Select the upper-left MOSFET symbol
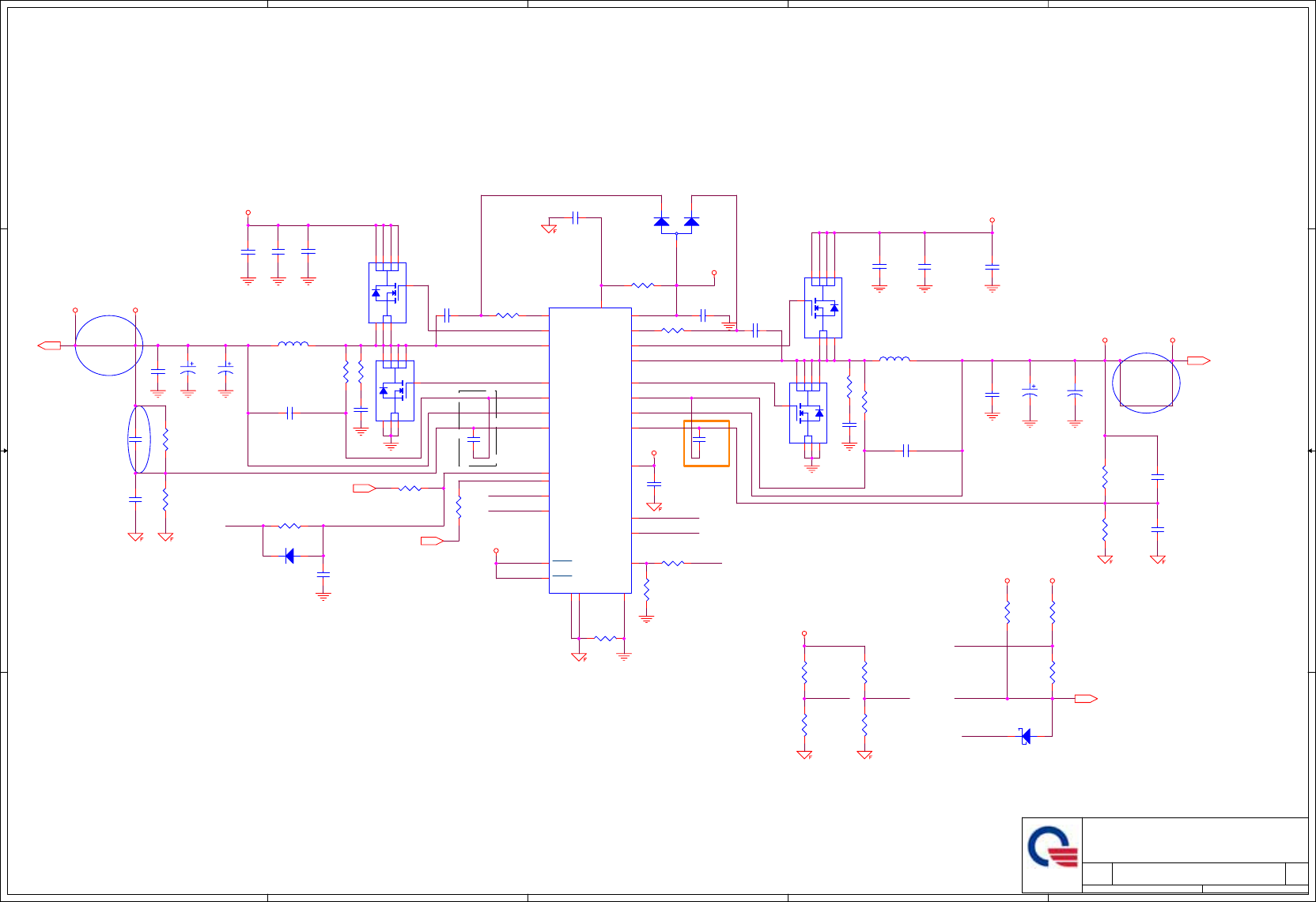The height and width of the screenshot is (902, 1316). tap(388, 292)
